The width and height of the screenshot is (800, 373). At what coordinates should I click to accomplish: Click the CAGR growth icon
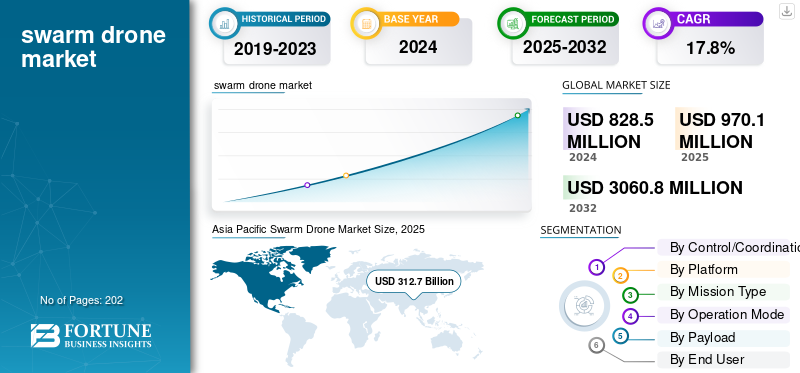[658, 23]
